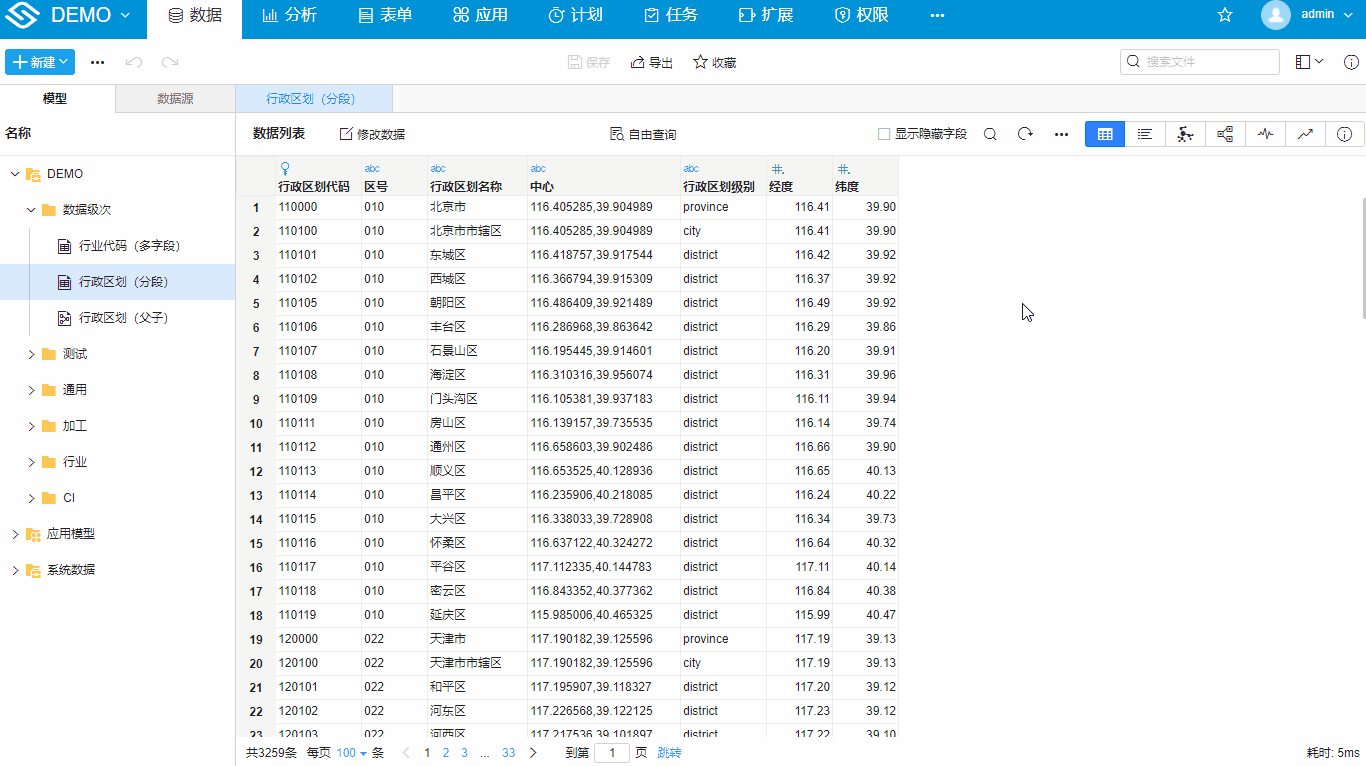Image resolution: width=1366 pixels, height=766 pixels.
Task: Open search in the data list toolbar
Action: (990, 134)
